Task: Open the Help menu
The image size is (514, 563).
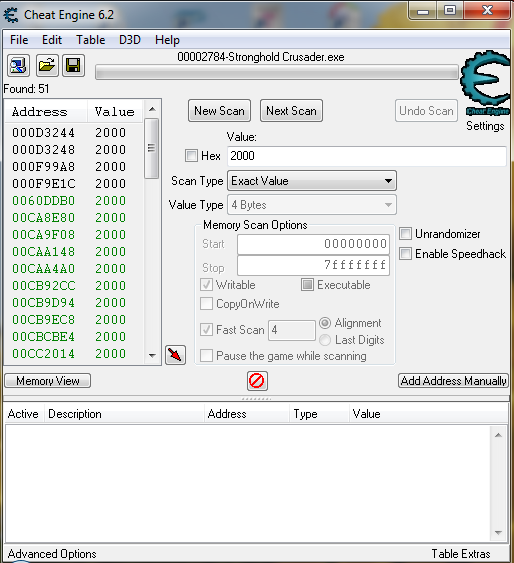Action: [x=167, y=40]
